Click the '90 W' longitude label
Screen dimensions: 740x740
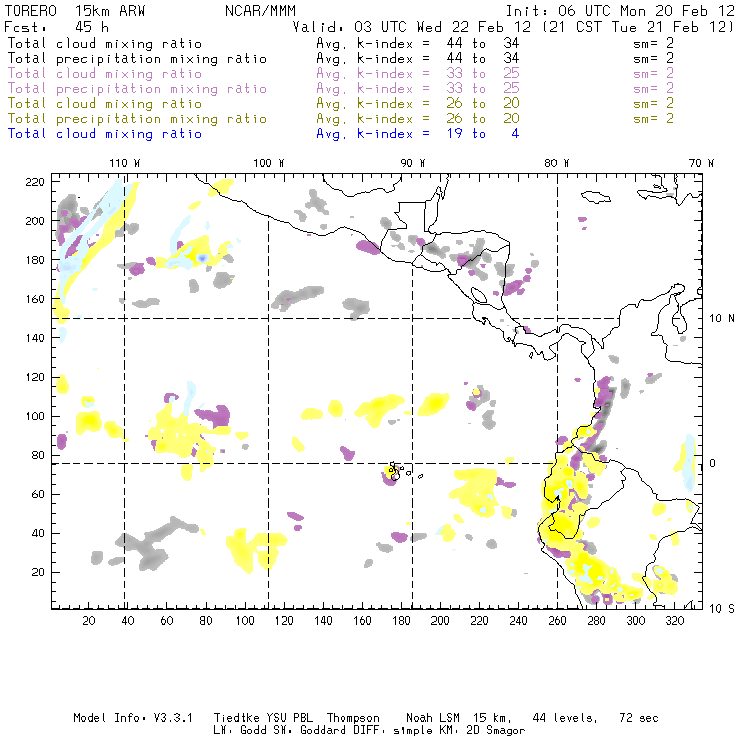click(413, 163)
